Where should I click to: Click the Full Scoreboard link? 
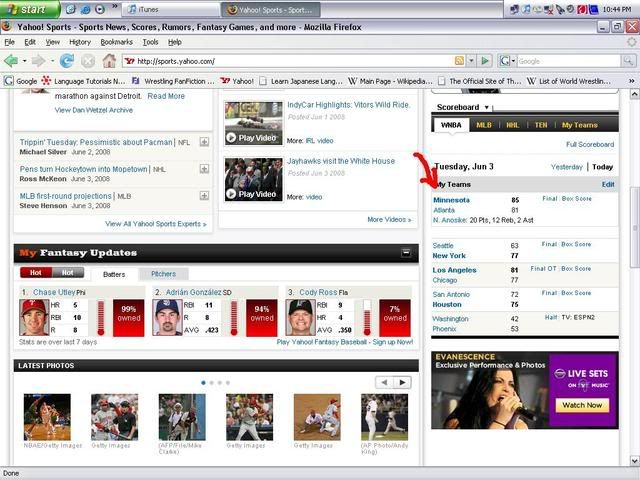(x=590, y=144)
